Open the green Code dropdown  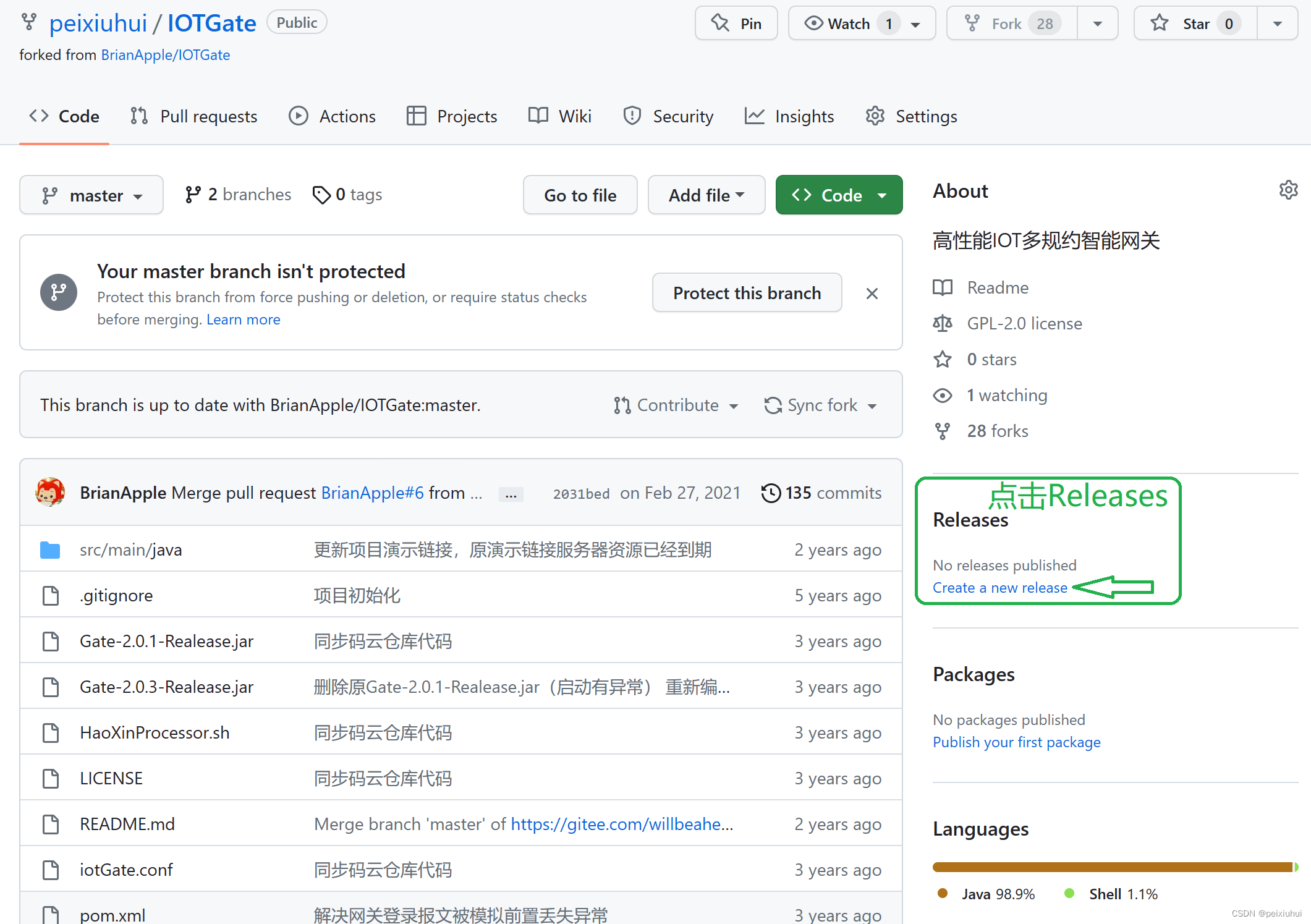[x=839, y=195]
